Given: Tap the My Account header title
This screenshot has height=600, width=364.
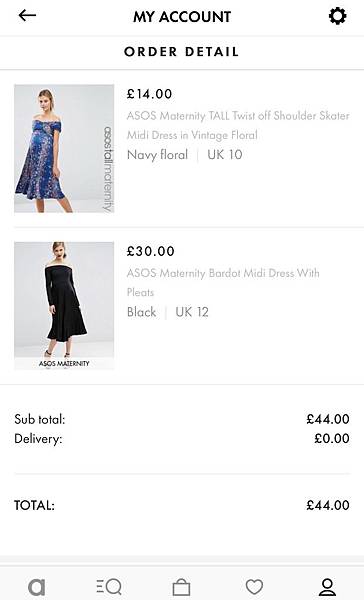Looking at the screenshot, I should click(182, 16).
